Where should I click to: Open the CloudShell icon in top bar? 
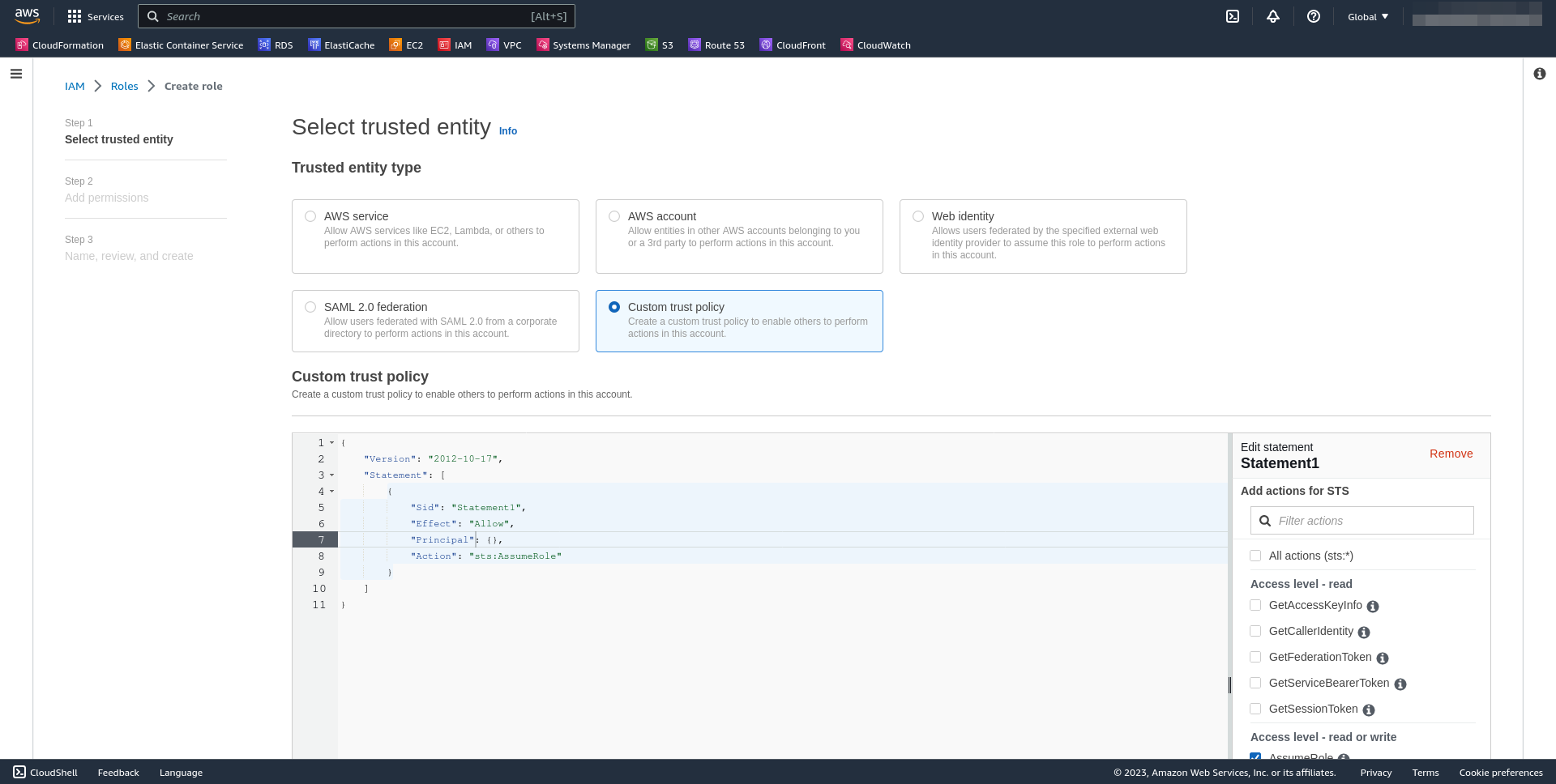pyautogui.click(x=1233, y=16)
